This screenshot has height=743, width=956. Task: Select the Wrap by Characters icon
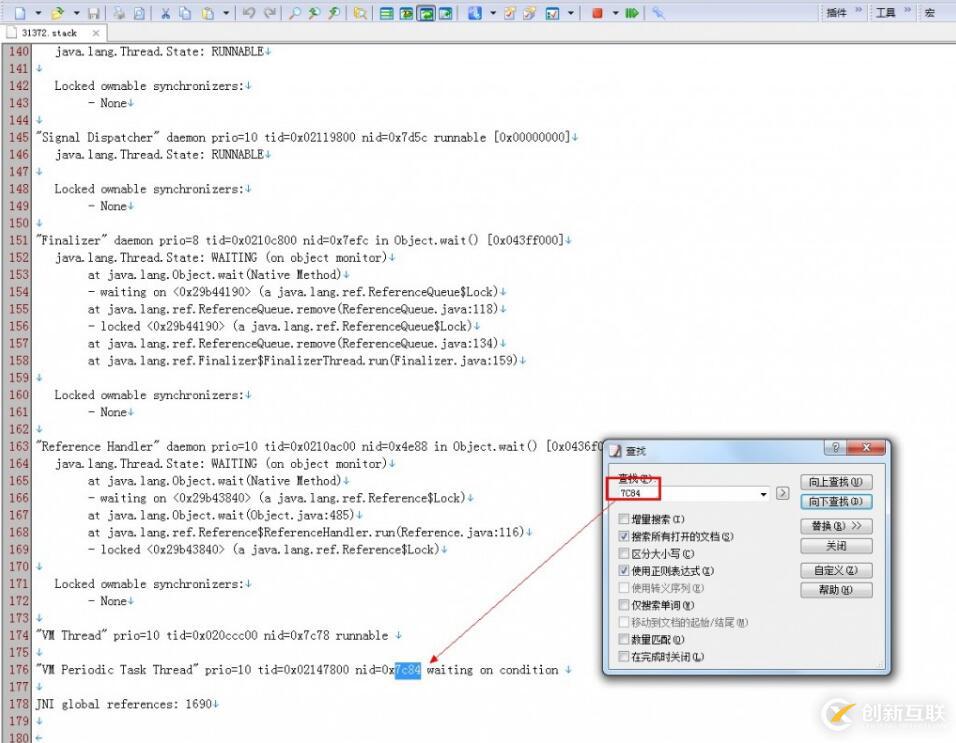click(x=406, y=13)
